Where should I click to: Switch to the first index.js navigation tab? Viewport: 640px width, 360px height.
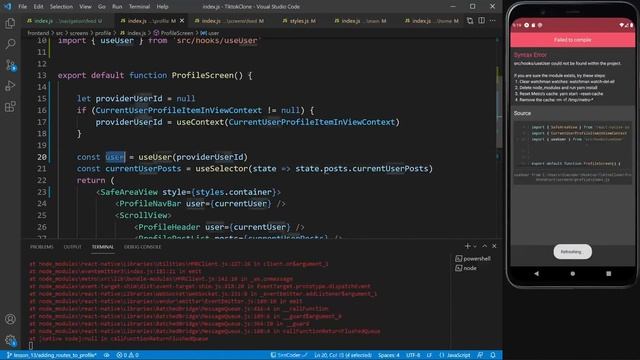[64, 21]
